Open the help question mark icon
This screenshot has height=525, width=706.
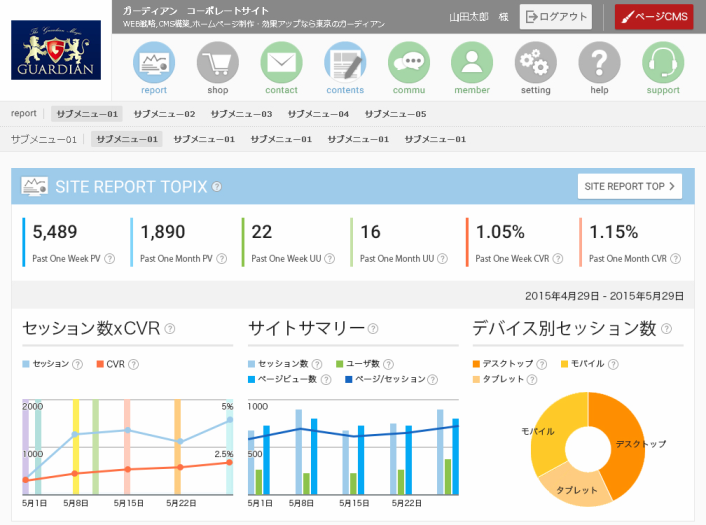(599, 63)
